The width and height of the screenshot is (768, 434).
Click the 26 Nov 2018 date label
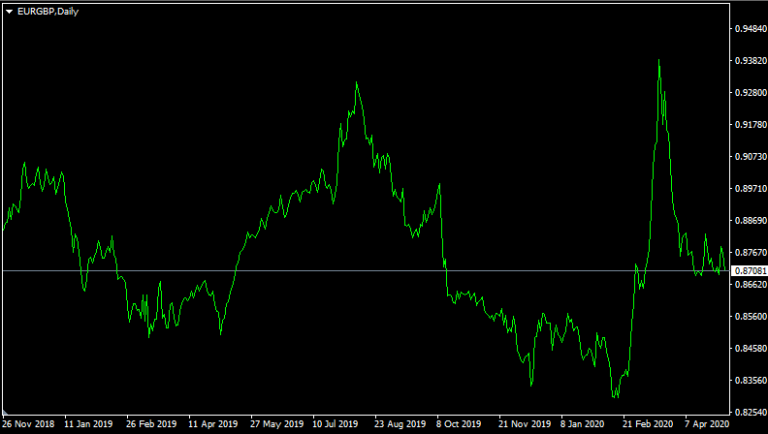[28, 424]
